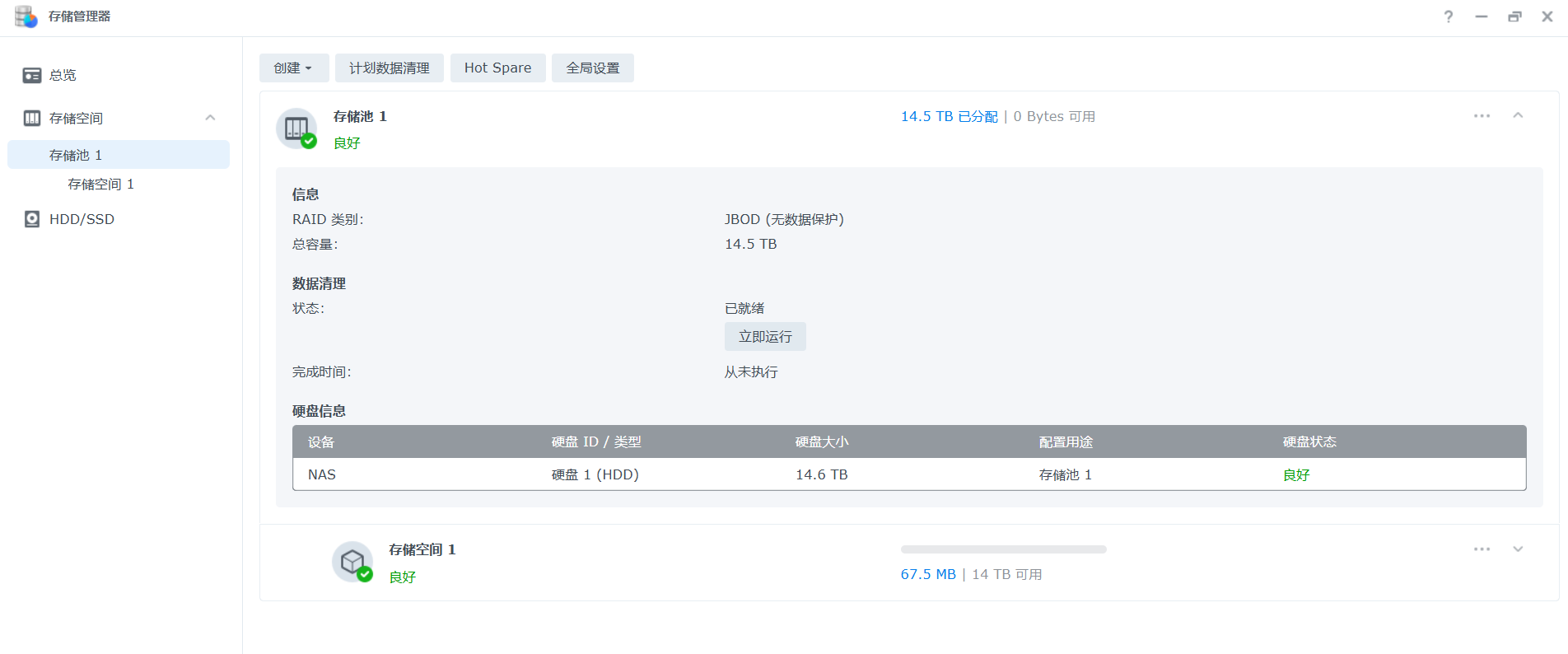The height and width of the screenshot is (654, 1568).
Task: Click the 设备 column header
Action: pos(321,441)
